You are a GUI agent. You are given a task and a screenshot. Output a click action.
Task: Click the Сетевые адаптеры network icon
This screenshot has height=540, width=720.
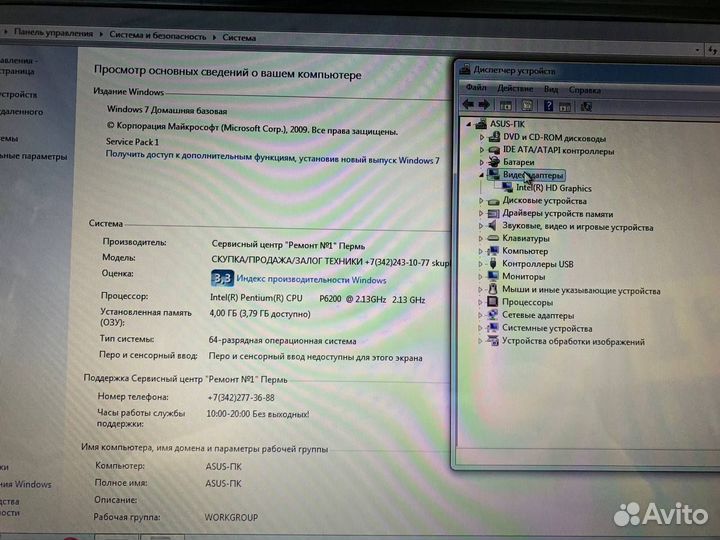[x=492, y=315]
